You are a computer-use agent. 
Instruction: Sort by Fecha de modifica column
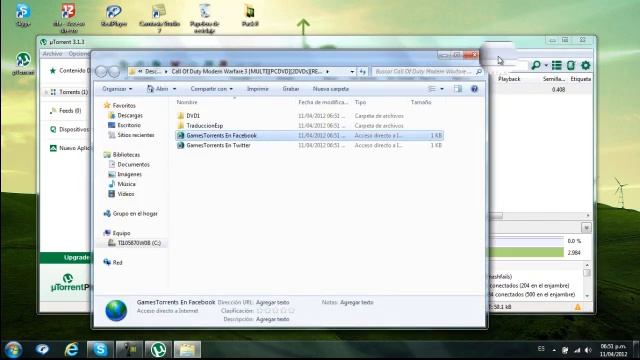pyautogui.click(x=323, y=102)
